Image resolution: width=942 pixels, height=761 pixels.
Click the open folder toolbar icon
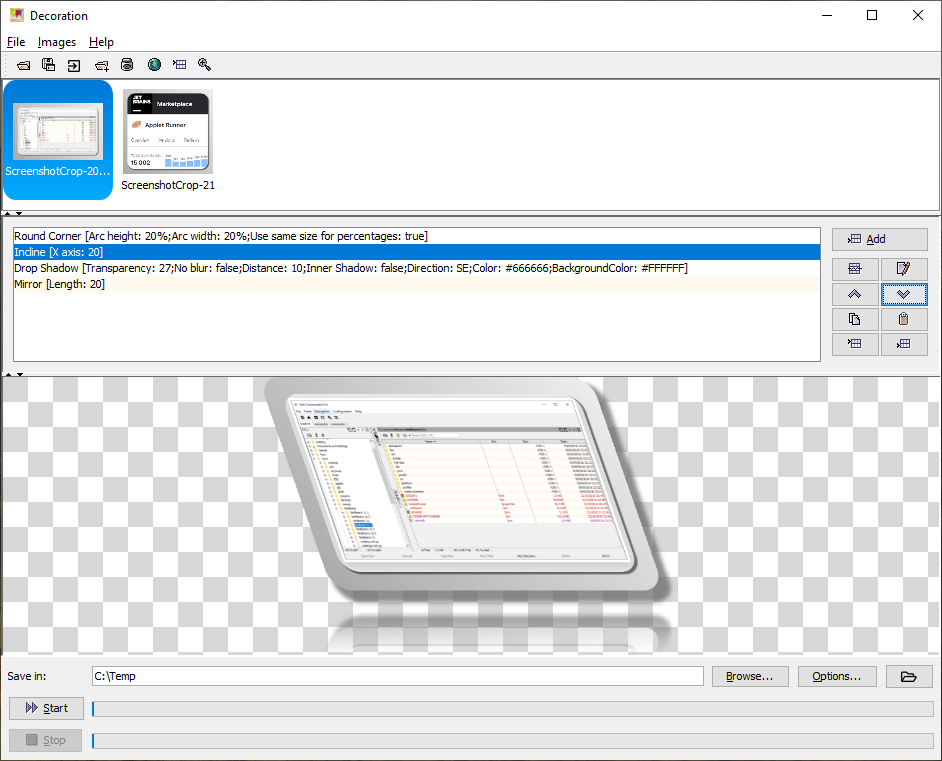pyautogui.click(x=23, y=65)
